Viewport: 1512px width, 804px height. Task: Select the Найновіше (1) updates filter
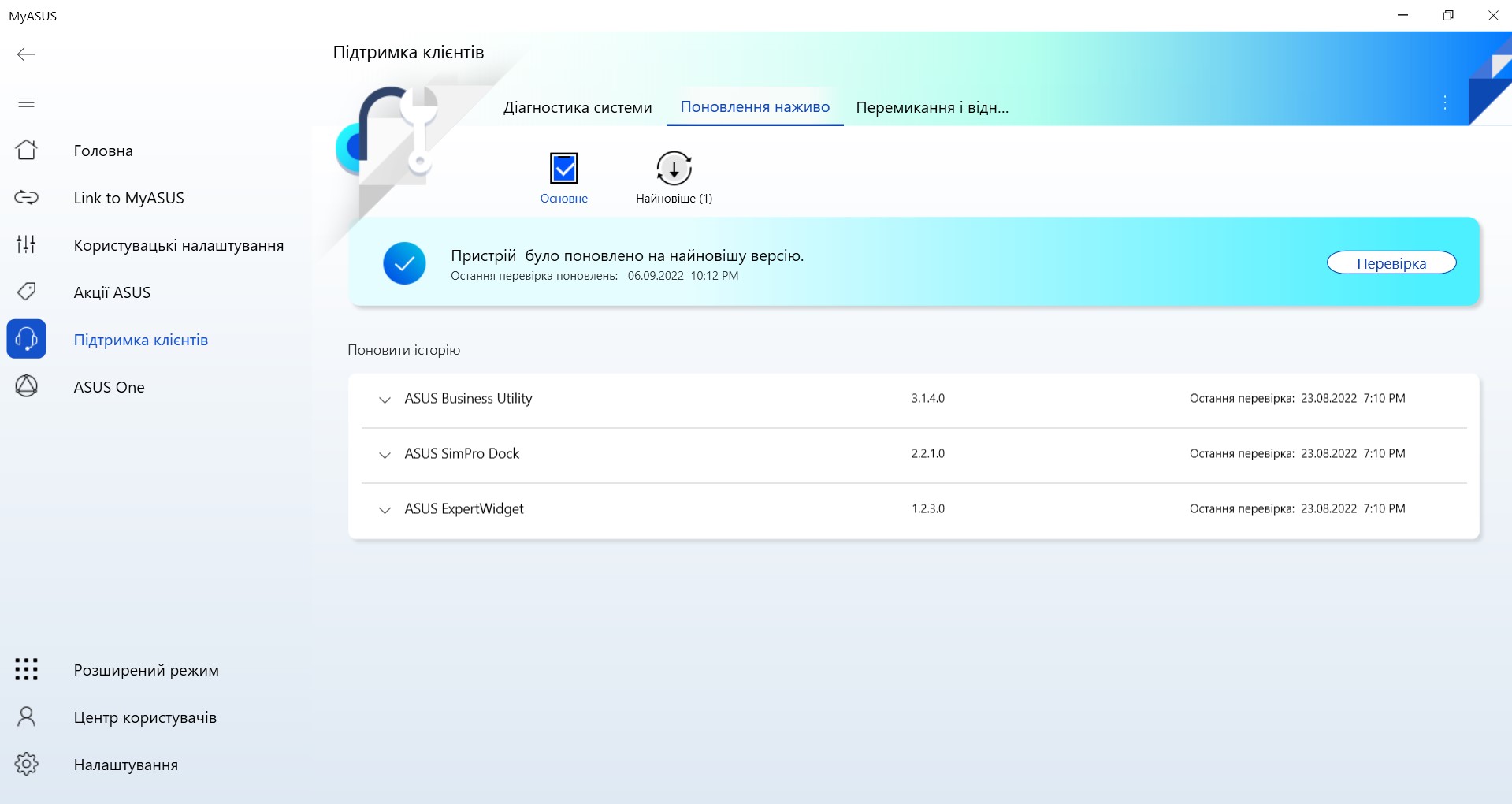tap(674, 169)
